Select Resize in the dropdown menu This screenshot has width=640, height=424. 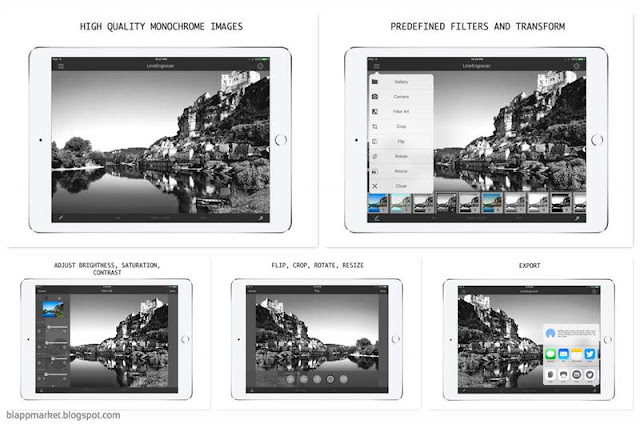tap(401, 171)
